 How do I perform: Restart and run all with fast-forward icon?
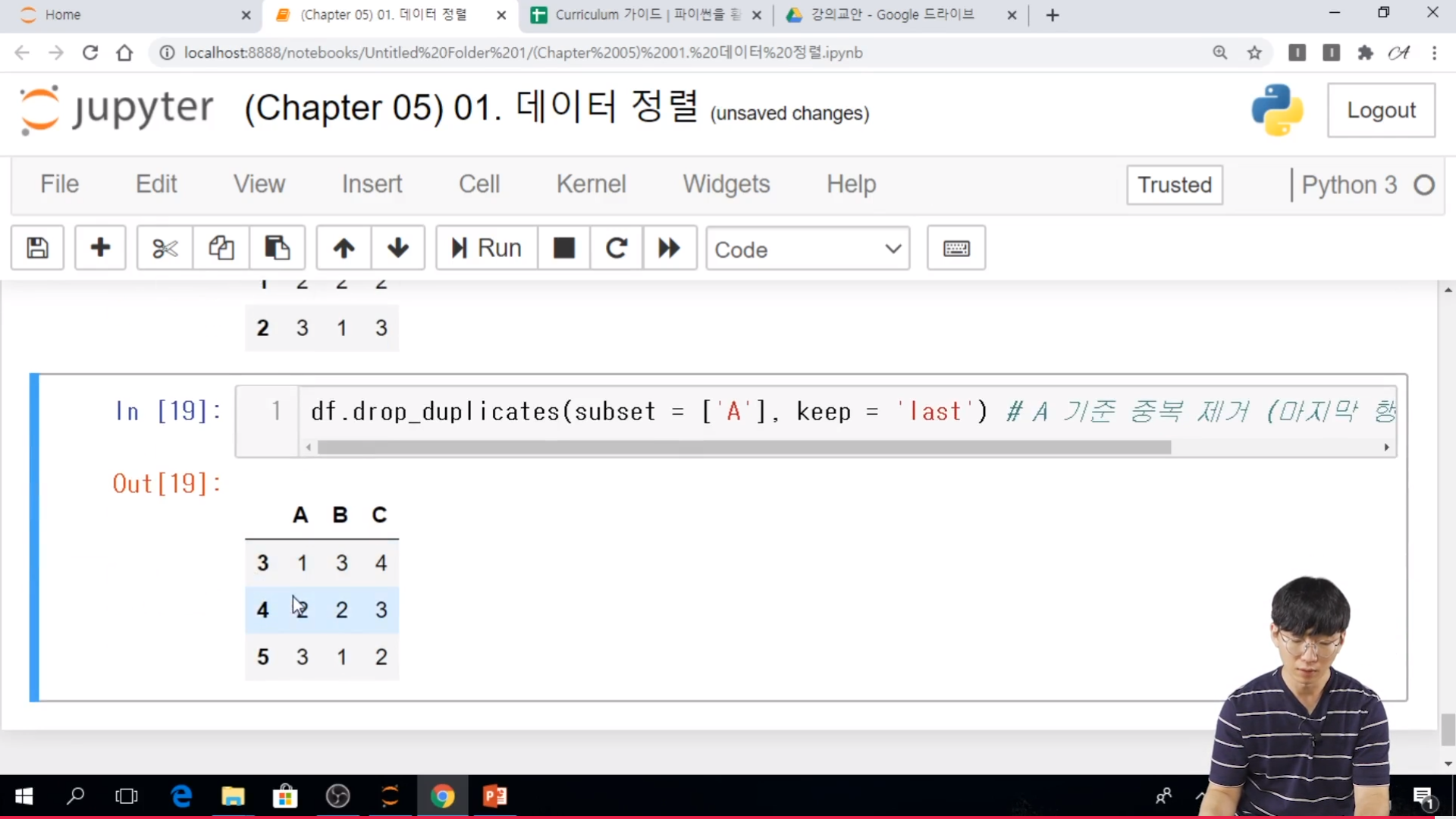tap(669, 248)
